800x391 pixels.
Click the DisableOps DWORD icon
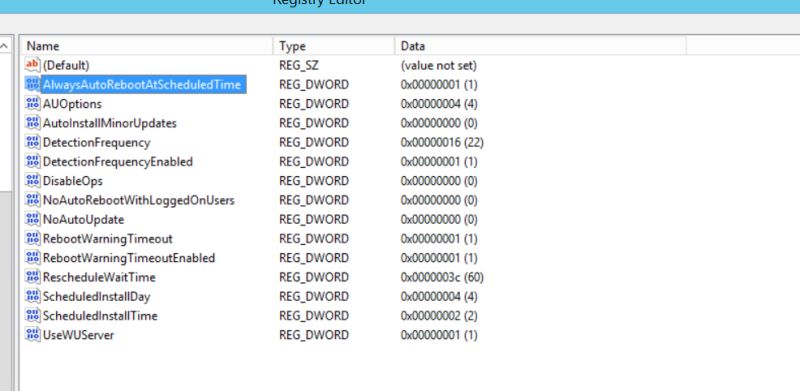[x=32, y=181]
